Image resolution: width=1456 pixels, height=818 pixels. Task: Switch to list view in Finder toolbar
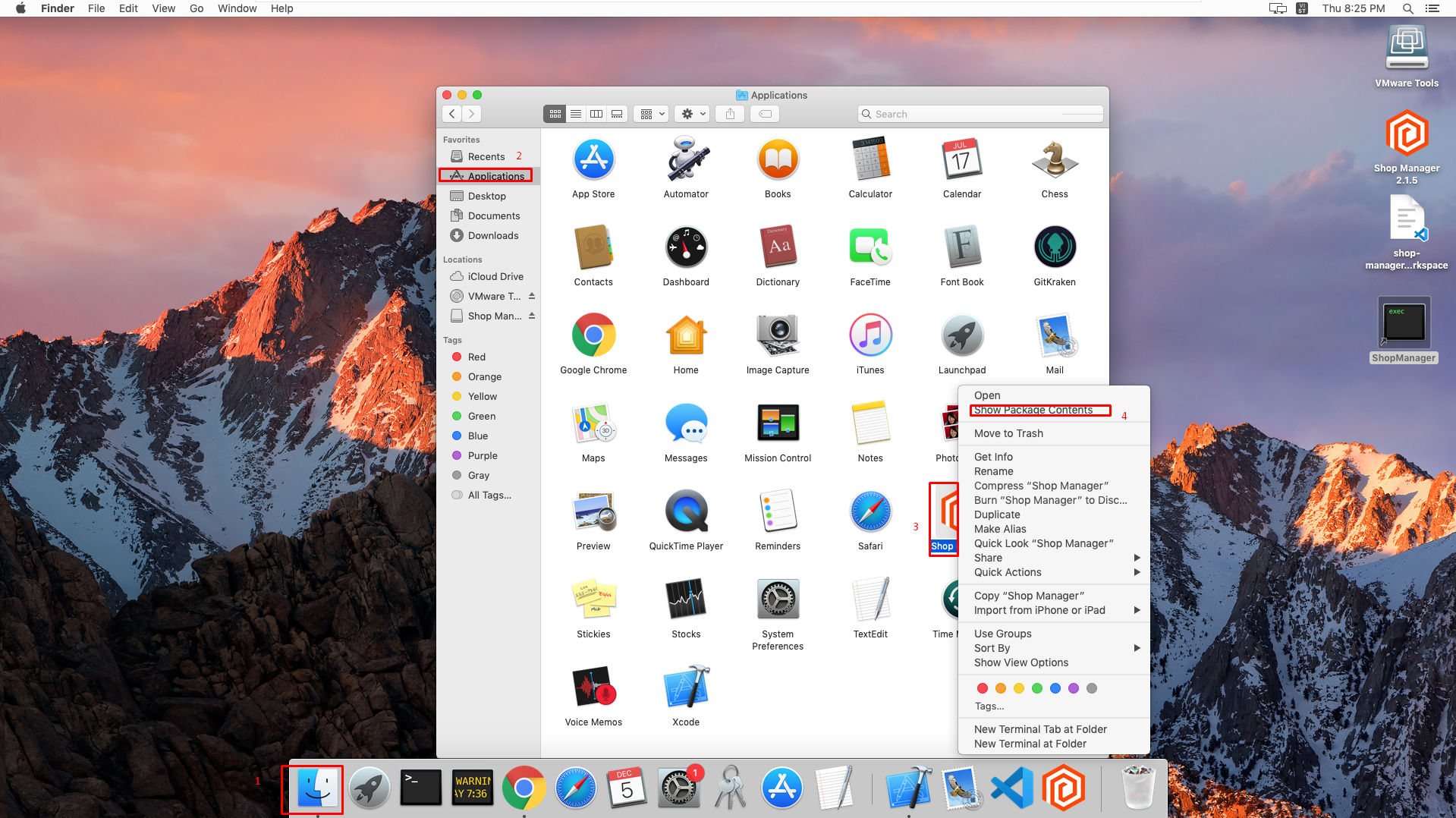pyautogui.click(x=576, y=114)
